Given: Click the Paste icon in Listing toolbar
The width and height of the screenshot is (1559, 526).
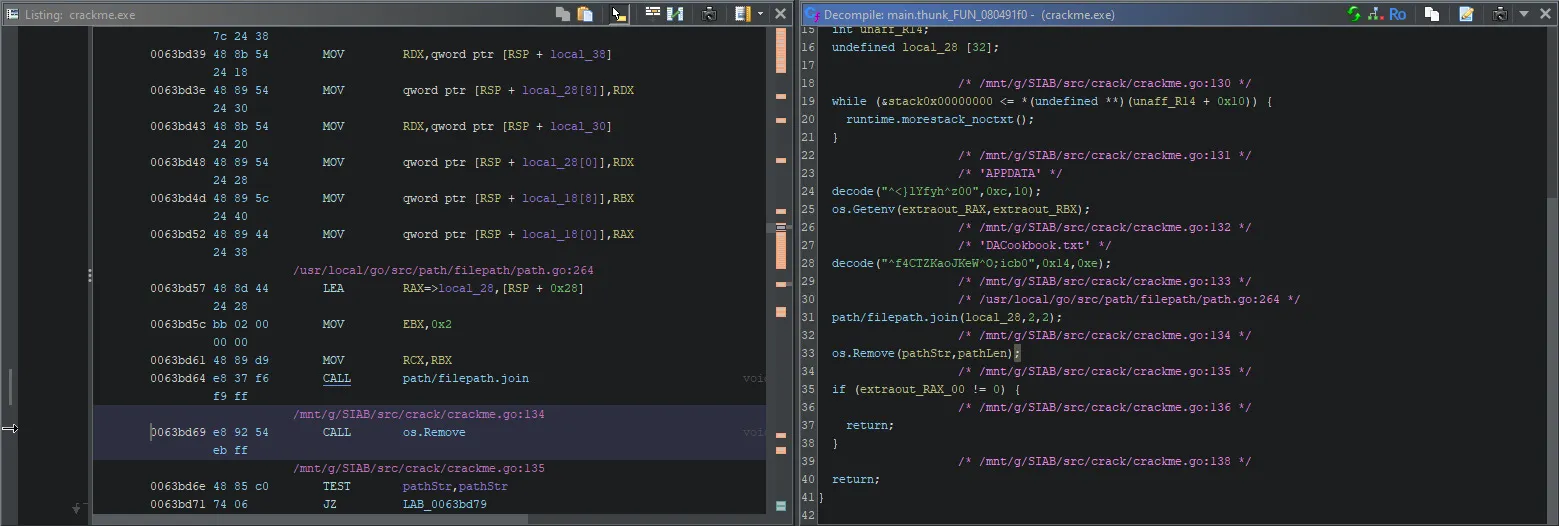Looking at the screenshot, I should pyautogui.click(x=586, y=14).
